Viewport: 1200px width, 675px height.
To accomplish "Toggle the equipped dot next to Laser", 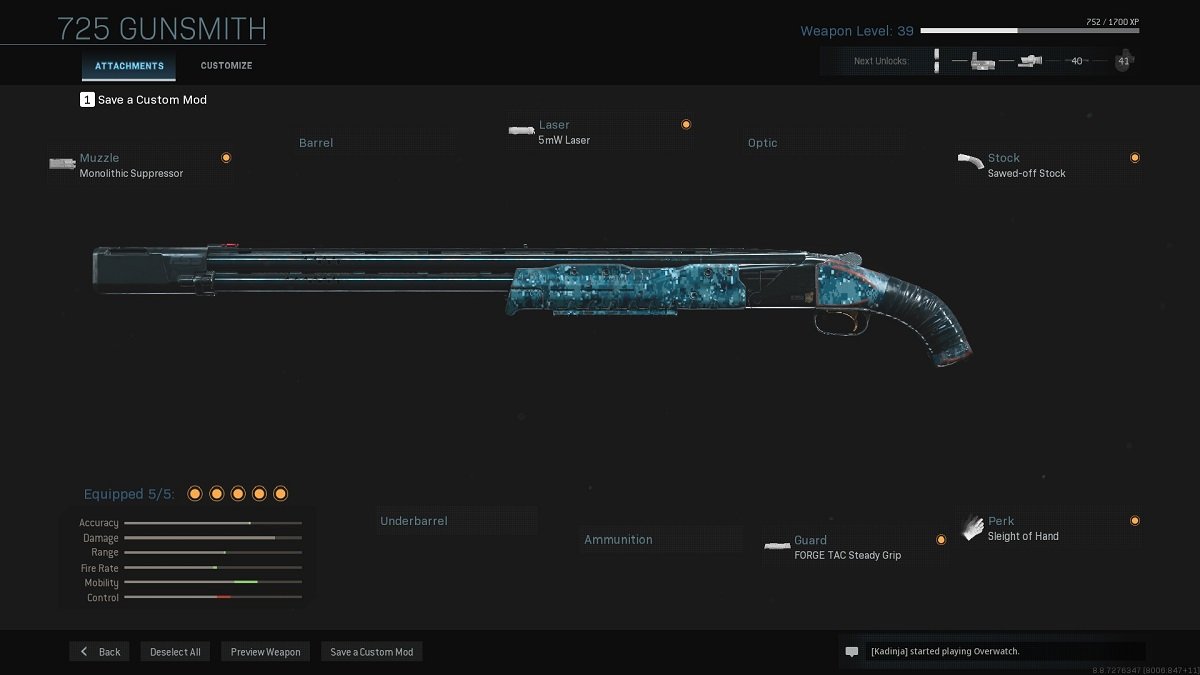I will (686, 125).
